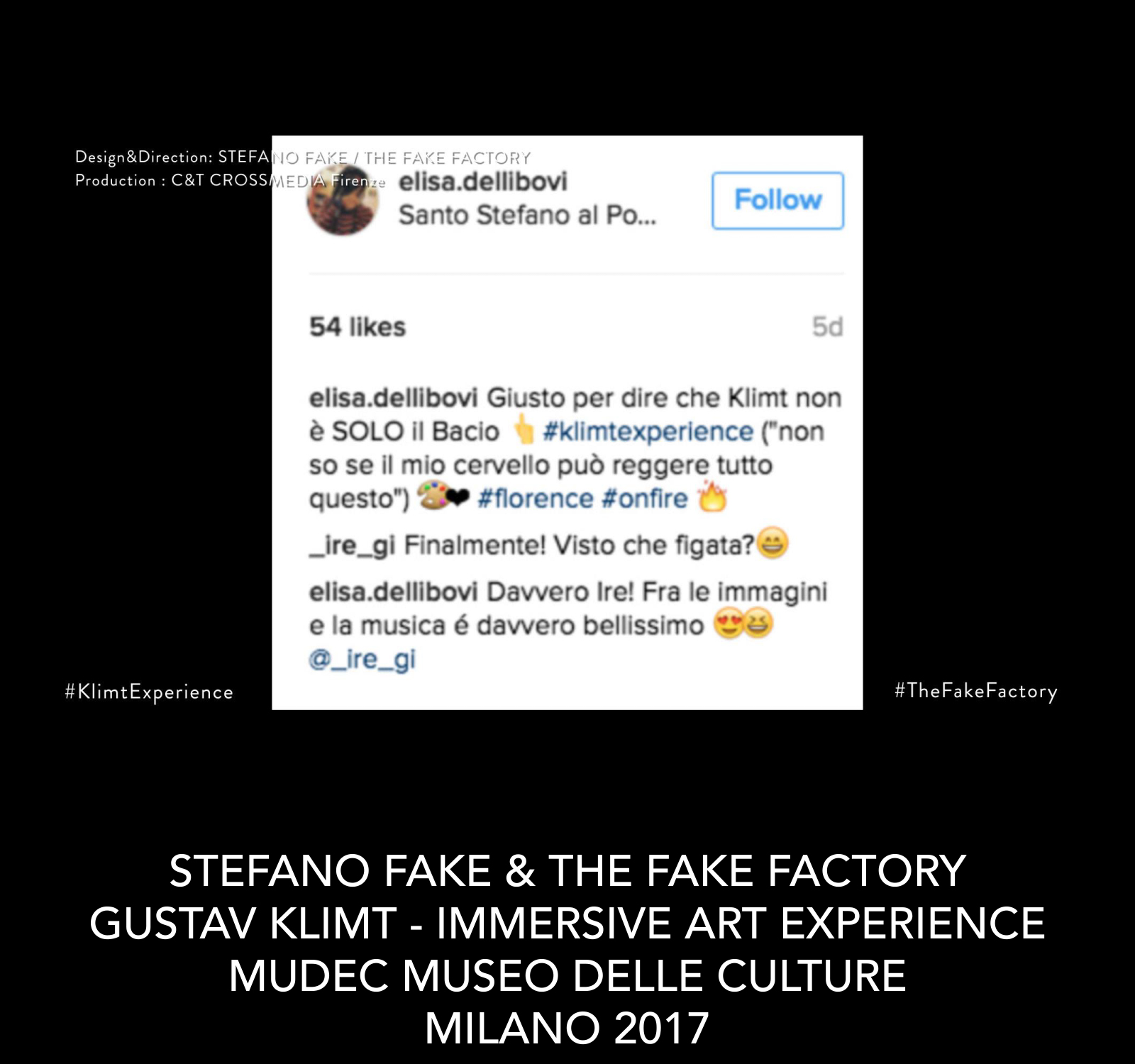Image resolution: width=1135 pixels, height=1064 pixels.
Task: Open the #florence hashtag
Action: click(536, 499)
